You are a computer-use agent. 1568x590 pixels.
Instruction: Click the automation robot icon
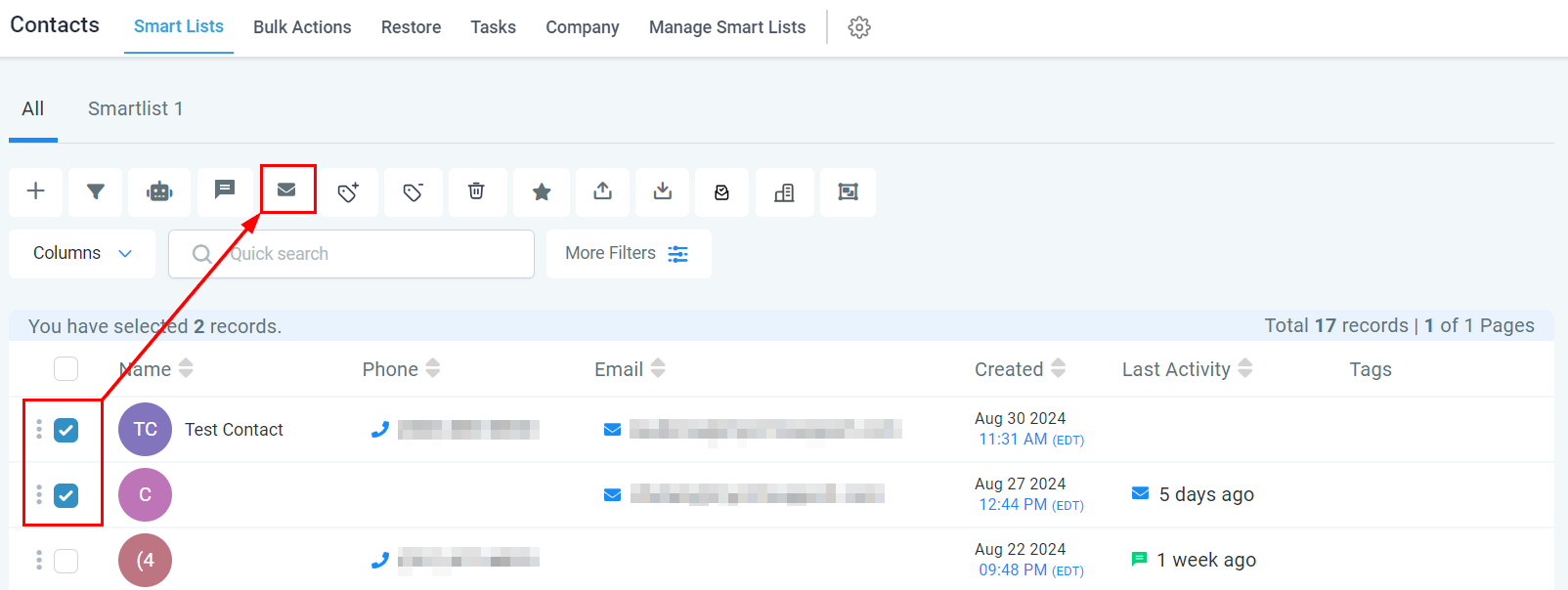(159, 191)
